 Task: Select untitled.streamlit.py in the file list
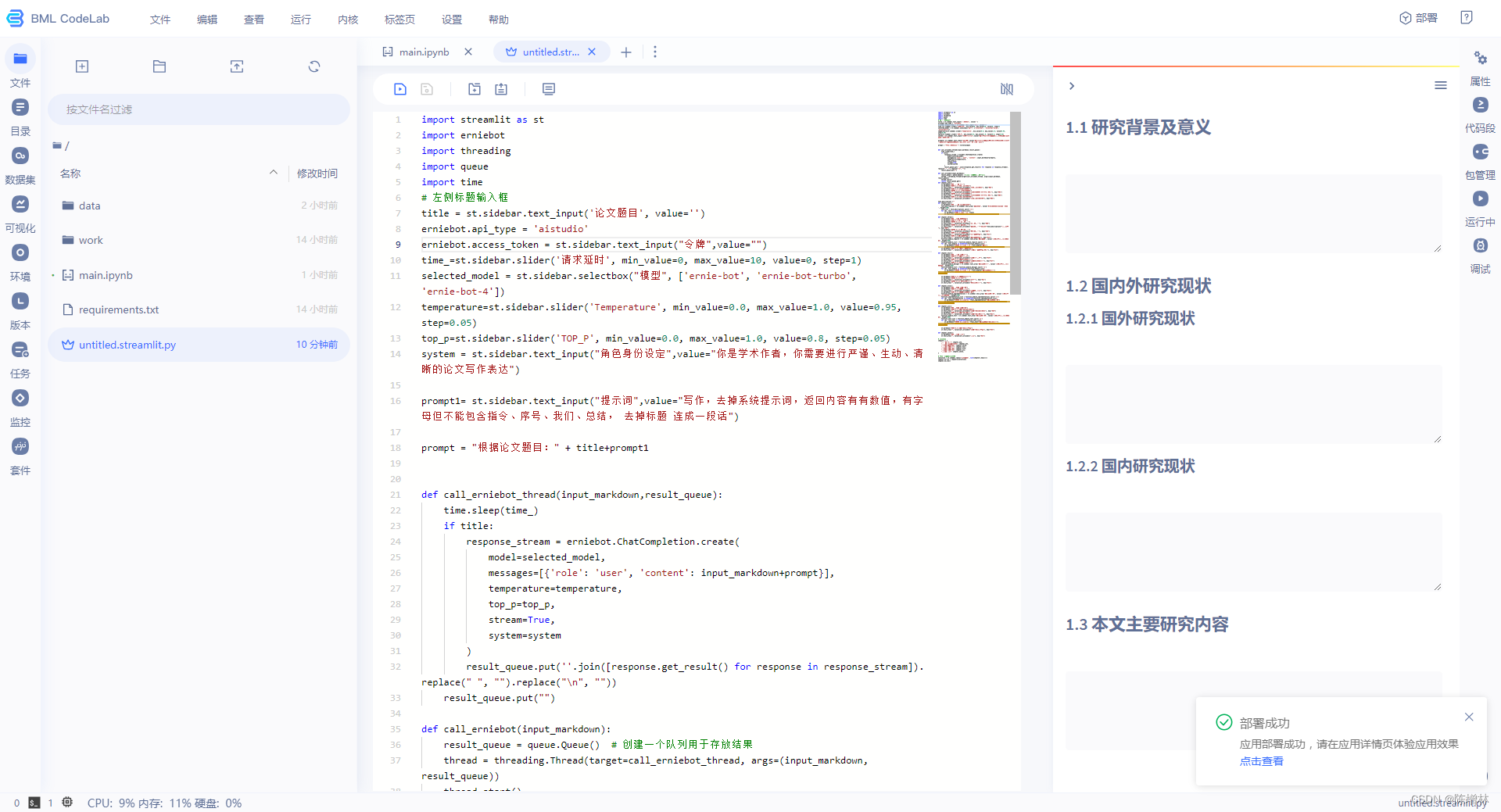[199, 345]
